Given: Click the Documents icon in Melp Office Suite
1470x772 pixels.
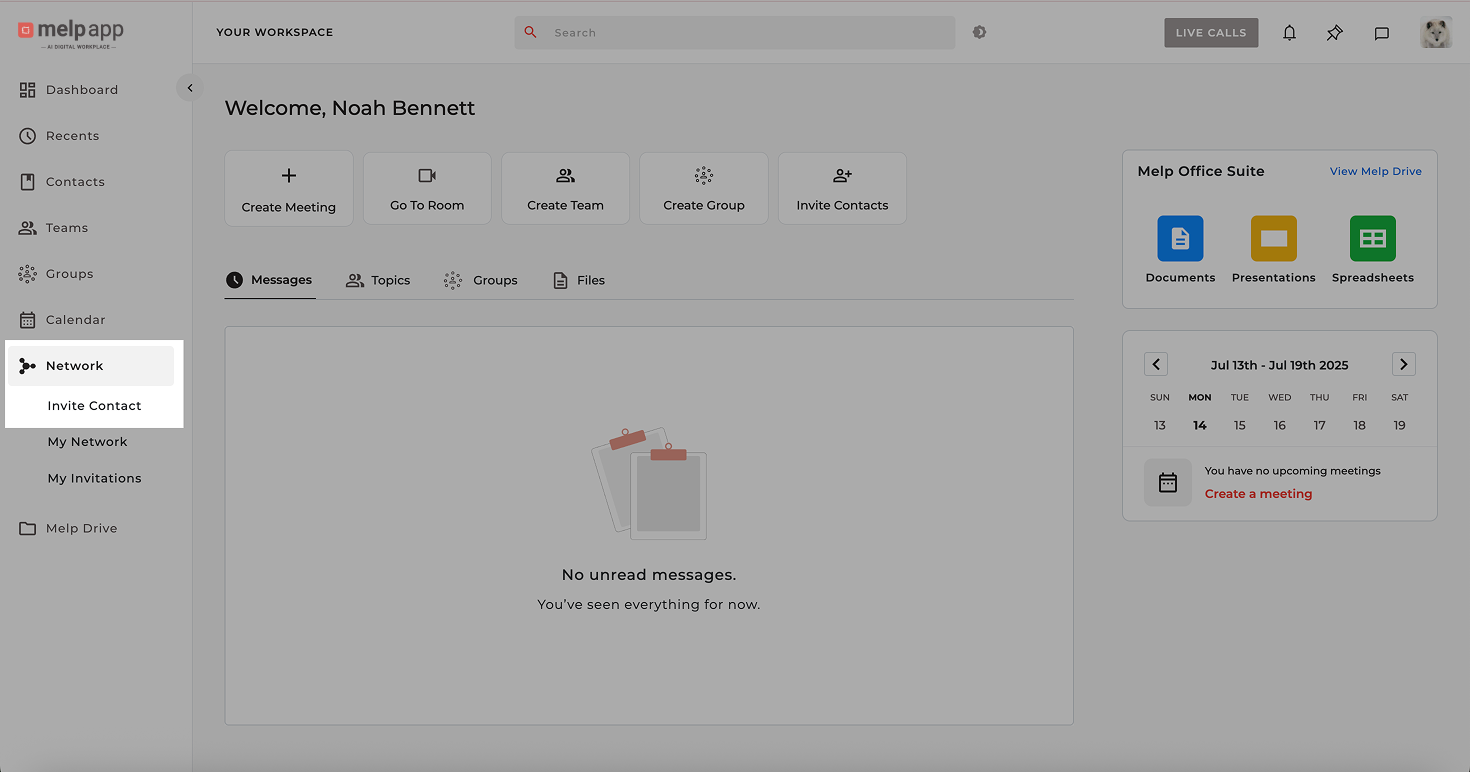Looking at the screenshot, I should click(x=1180, y=239).
